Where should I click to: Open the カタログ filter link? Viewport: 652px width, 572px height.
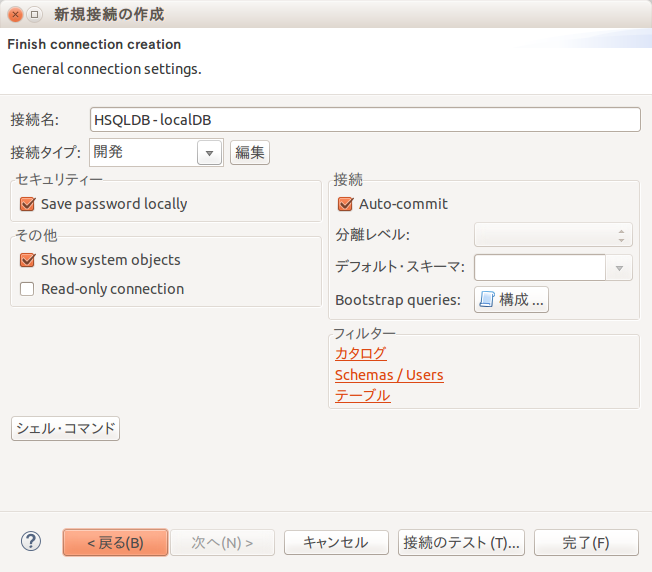coord(361,354)
